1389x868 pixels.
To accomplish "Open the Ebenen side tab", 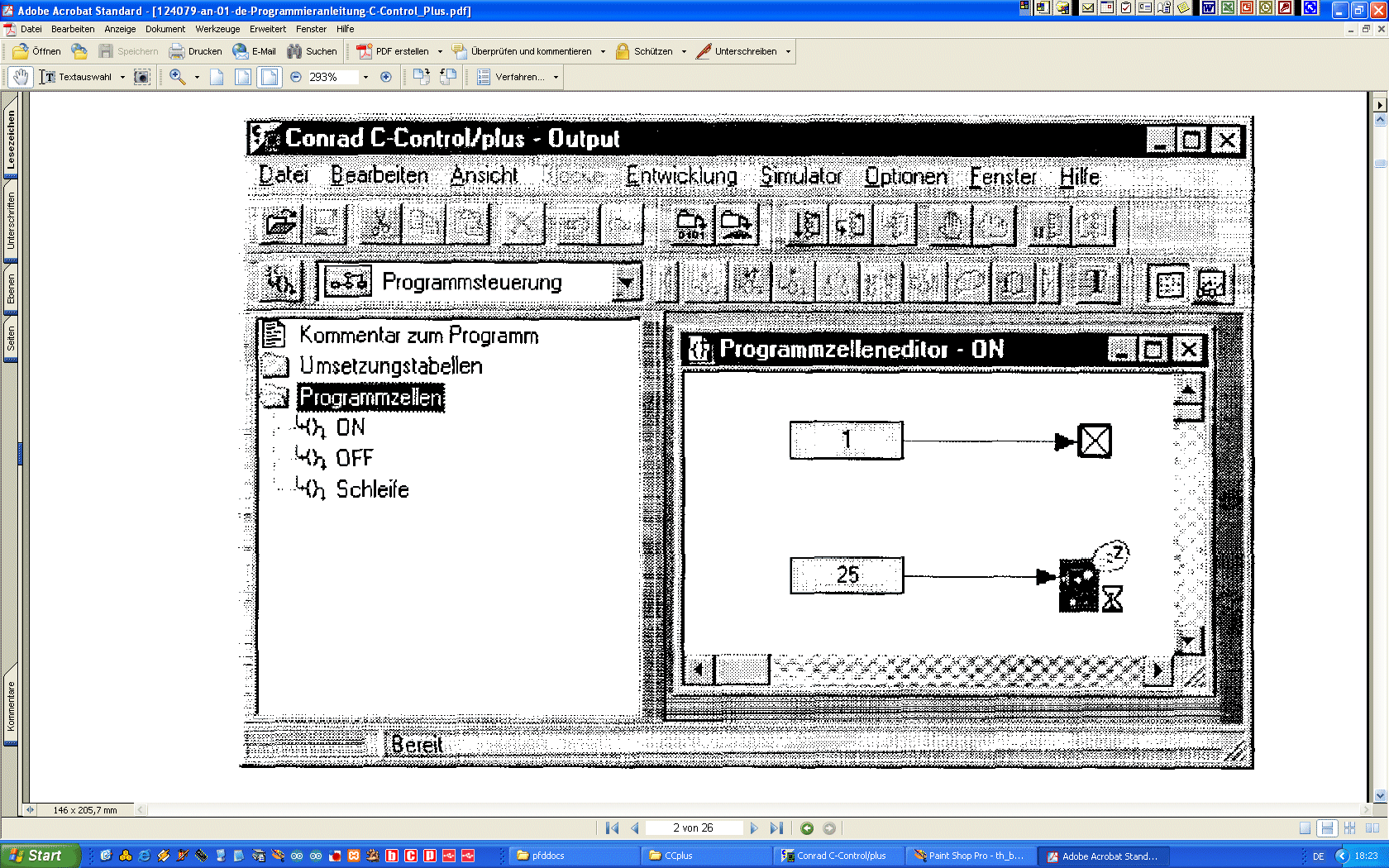I will click(x=11, y=289).
